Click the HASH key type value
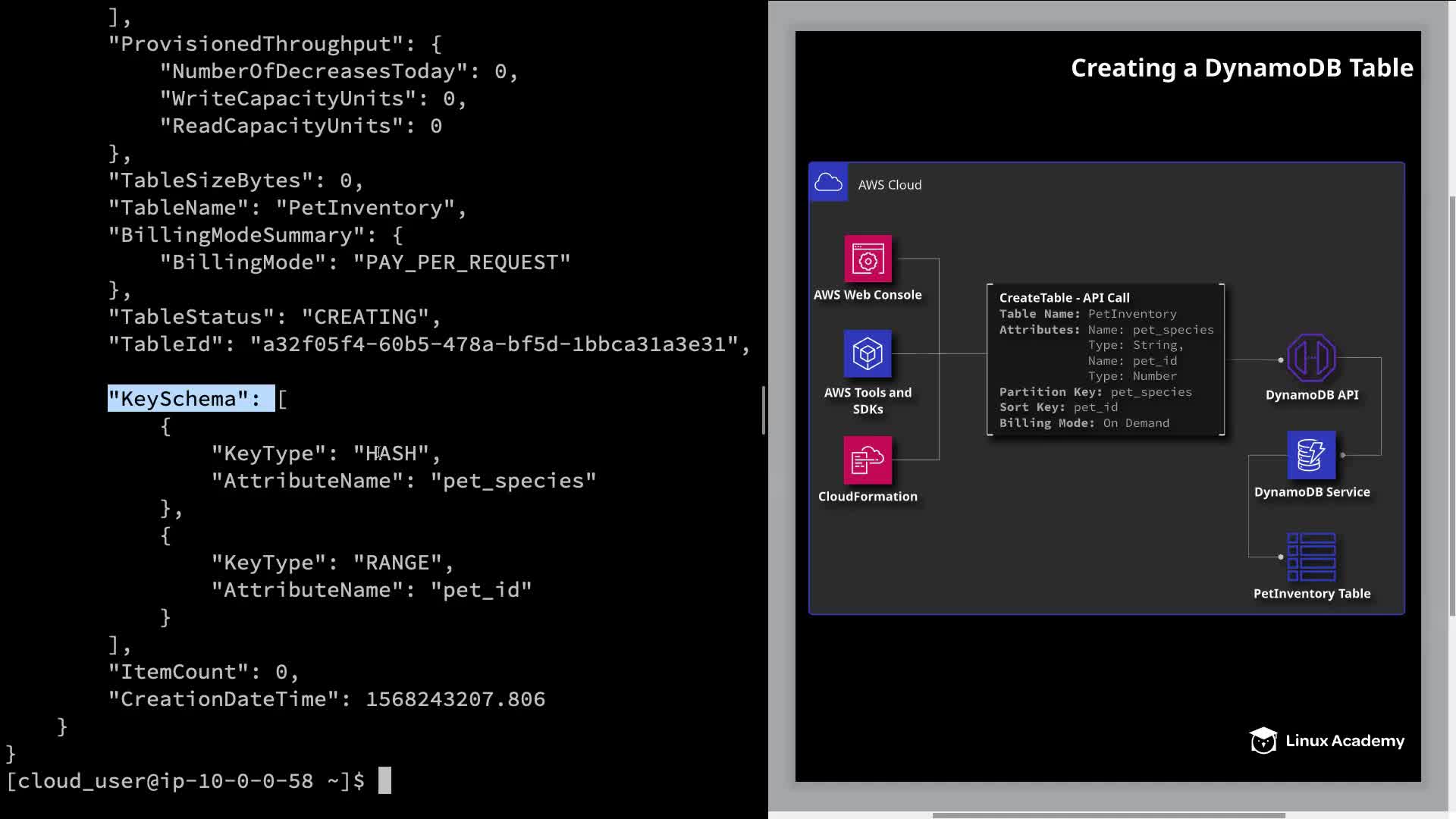 [391, 453]
